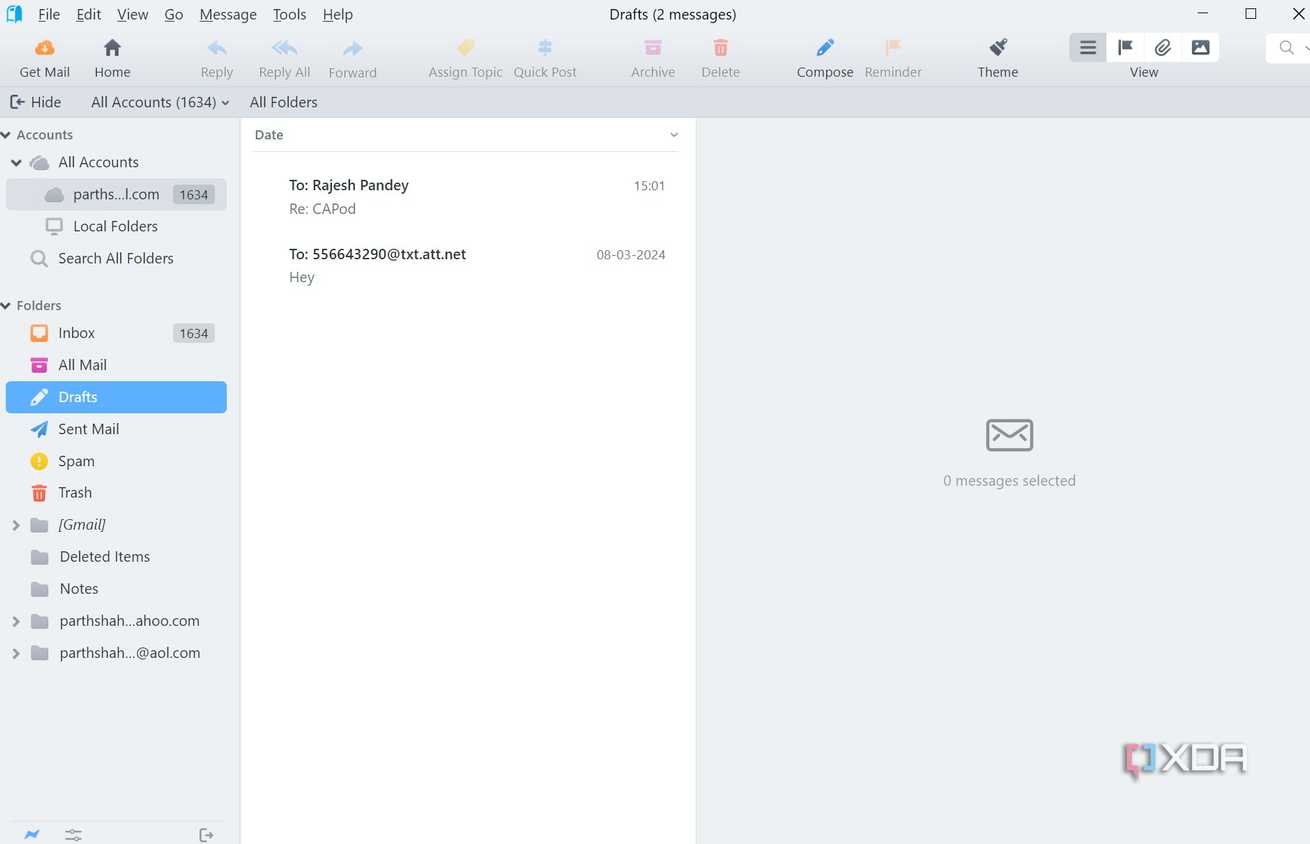Click the activity icon at sidebar bottom
The height and width of the screenshot is (844, 1310).
(32, 834)
